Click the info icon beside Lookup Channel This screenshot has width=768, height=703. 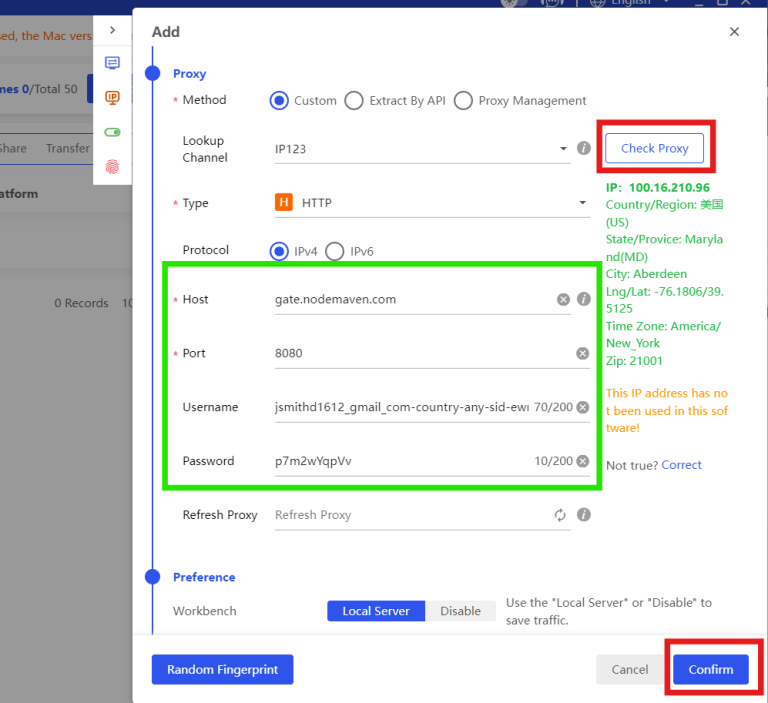[583, 149]
